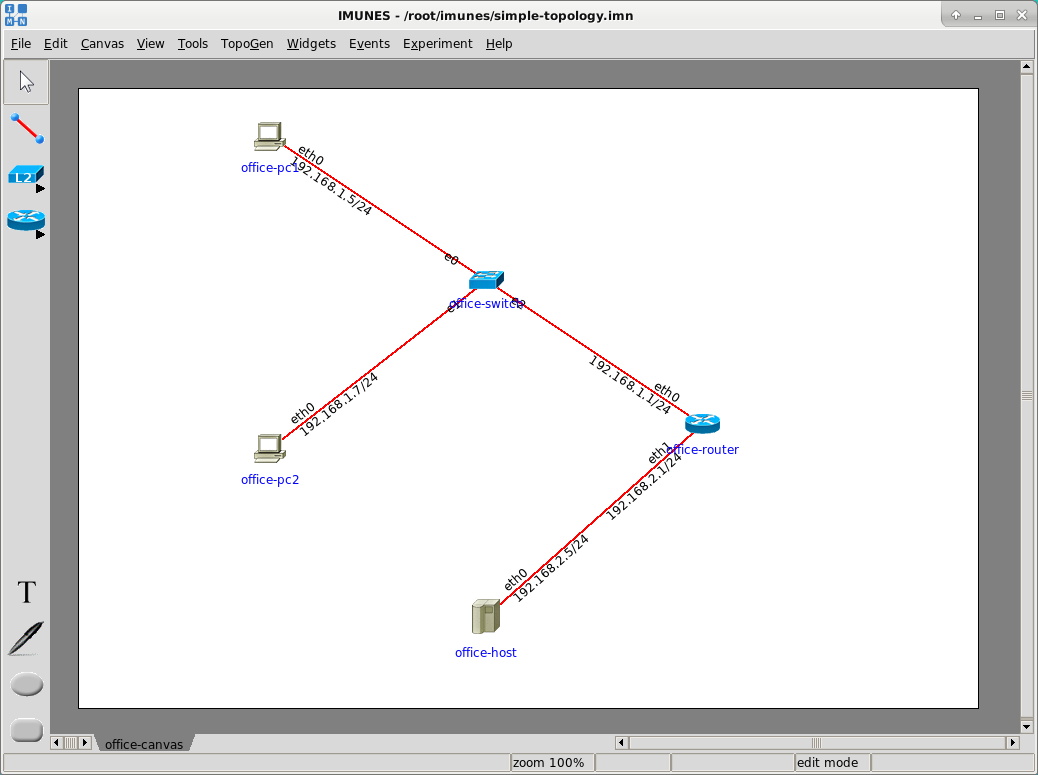
Task: Open the Tools menu
Action: pyautogui.click(x=193, y=44)
